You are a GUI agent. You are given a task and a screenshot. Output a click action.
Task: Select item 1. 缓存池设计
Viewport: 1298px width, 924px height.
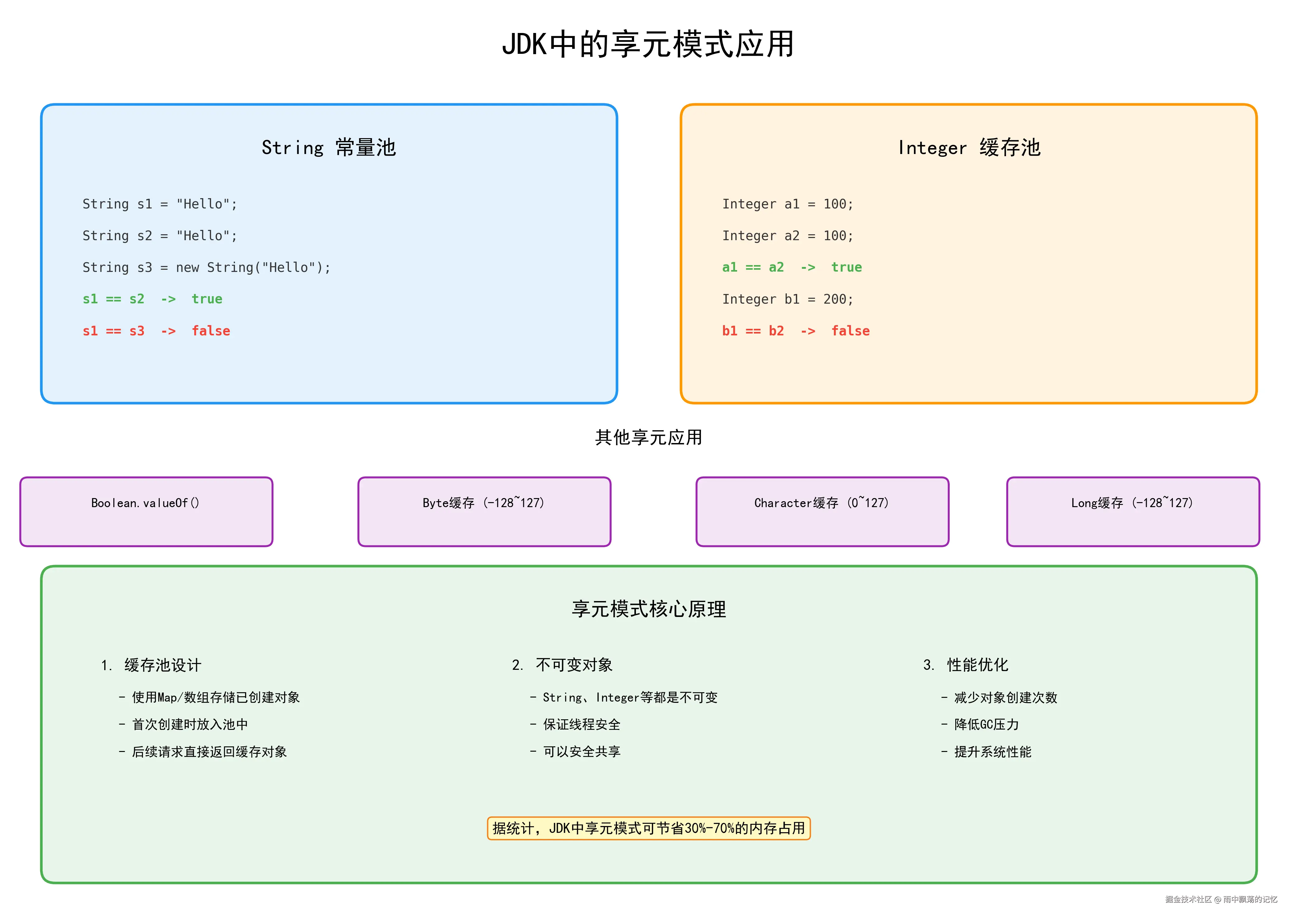point(151,665)
